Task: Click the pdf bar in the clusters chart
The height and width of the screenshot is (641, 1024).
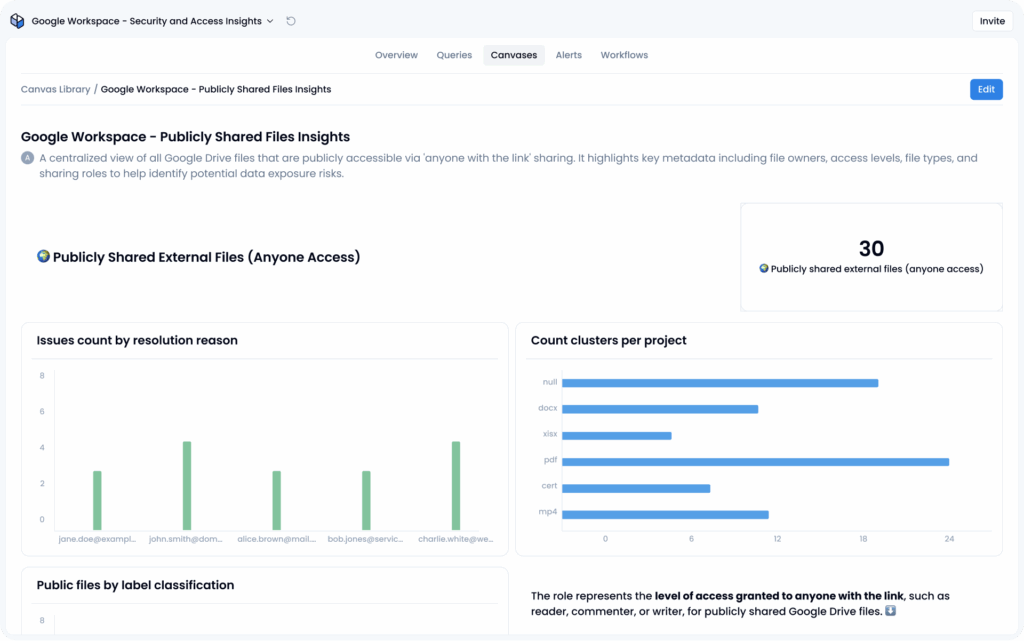Action: (x=755, y=462)
